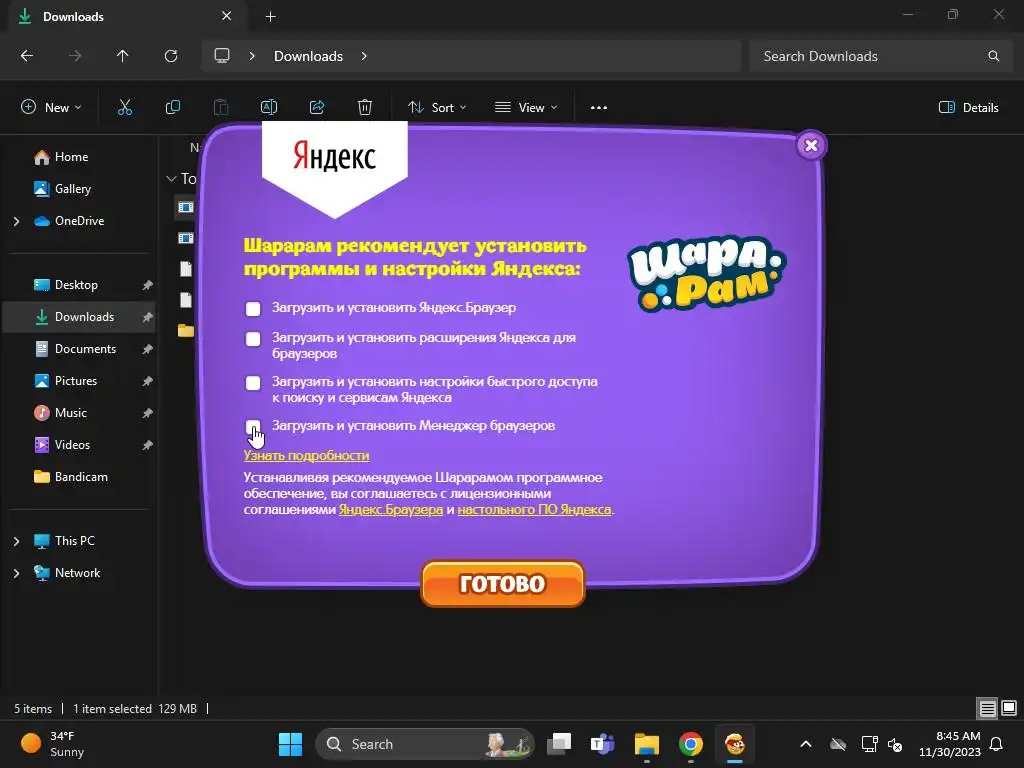Collapse the Today group chevron
1024x768 pixels.
171,178
